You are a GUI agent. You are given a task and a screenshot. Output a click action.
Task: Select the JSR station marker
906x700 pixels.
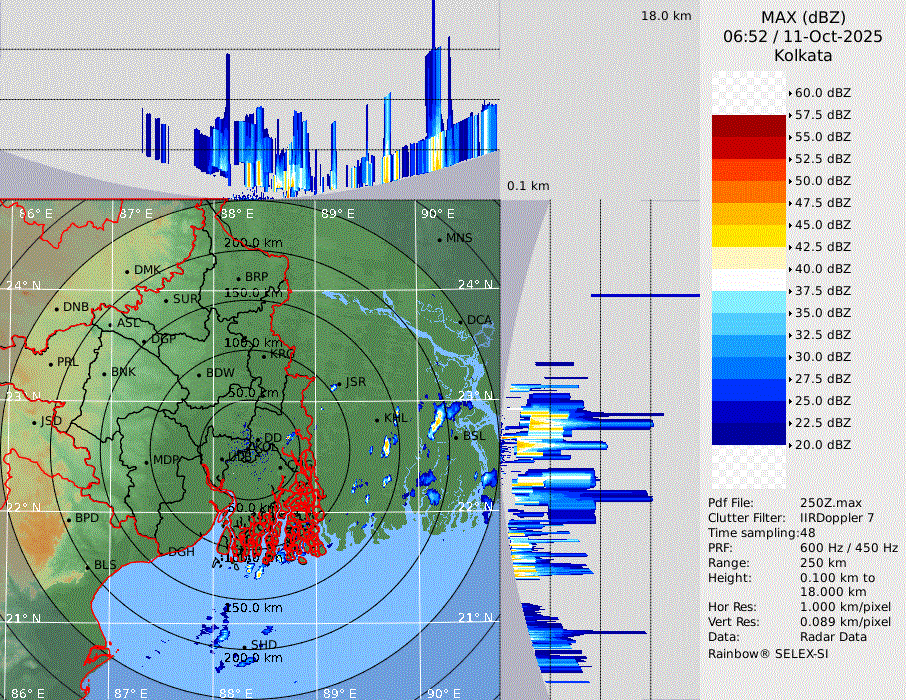(x=337, y=384)
